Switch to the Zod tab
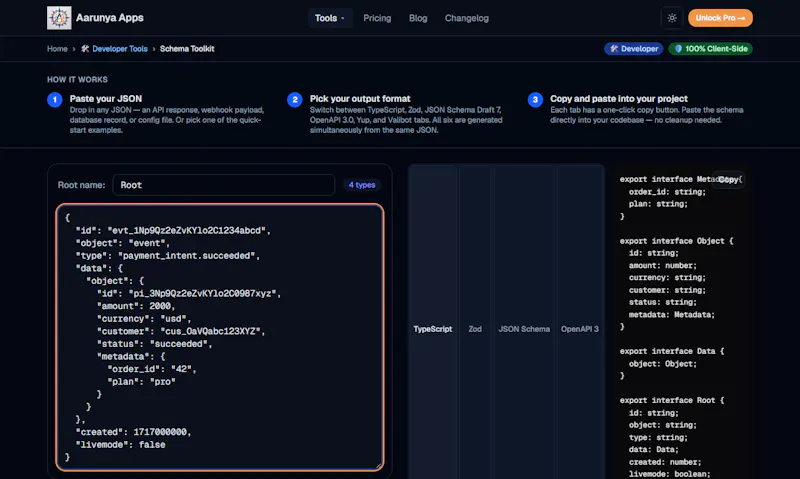Screen dimensions: 800x479 point(475,329)
